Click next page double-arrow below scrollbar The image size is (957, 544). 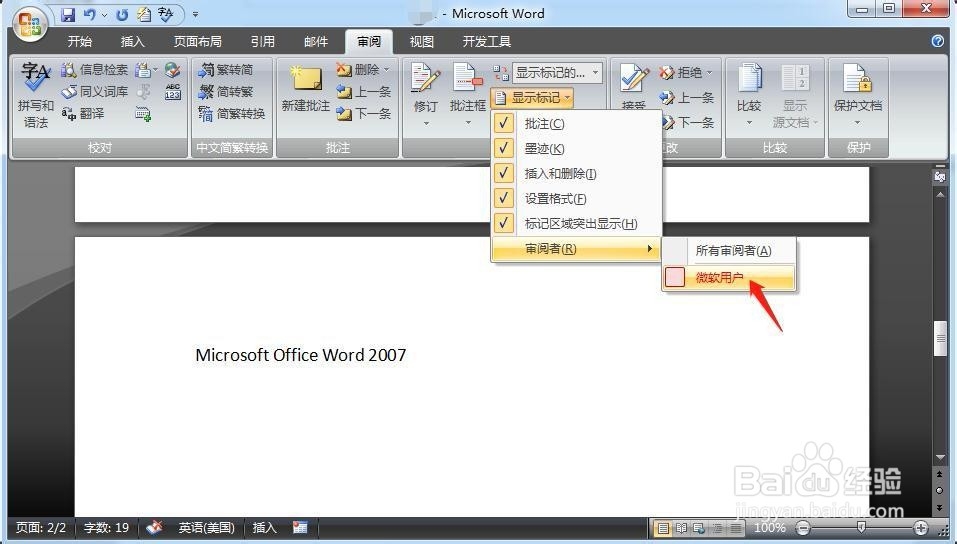(x=940, y=507)
